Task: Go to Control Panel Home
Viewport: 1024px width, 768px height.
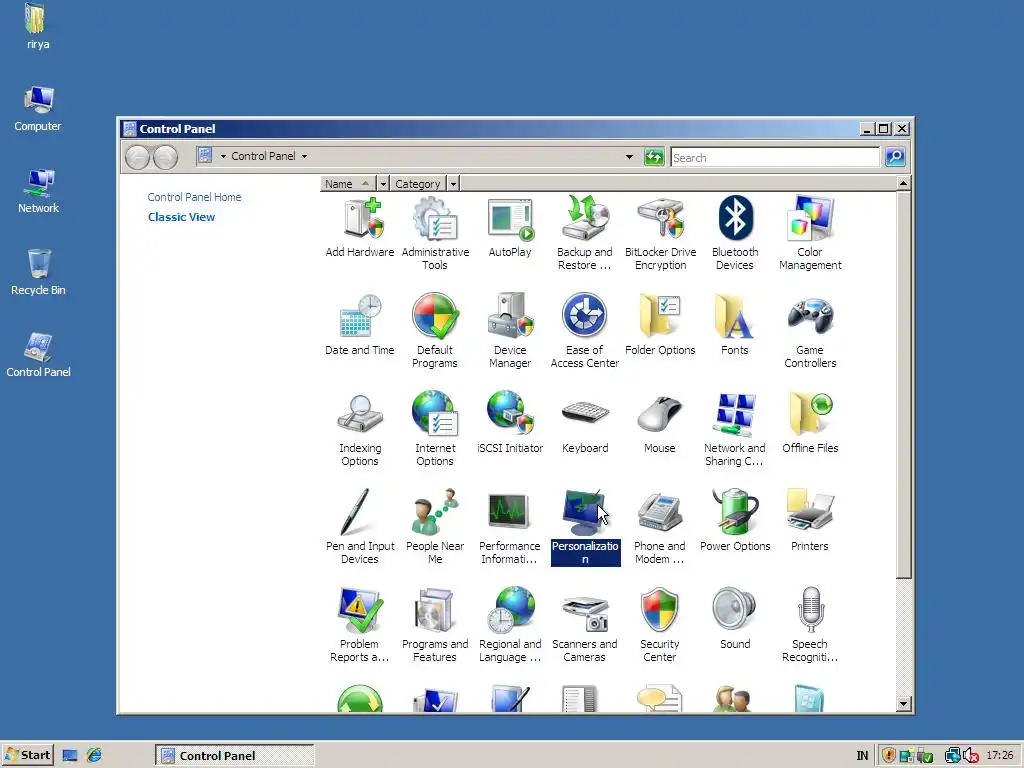Action: 194,197
